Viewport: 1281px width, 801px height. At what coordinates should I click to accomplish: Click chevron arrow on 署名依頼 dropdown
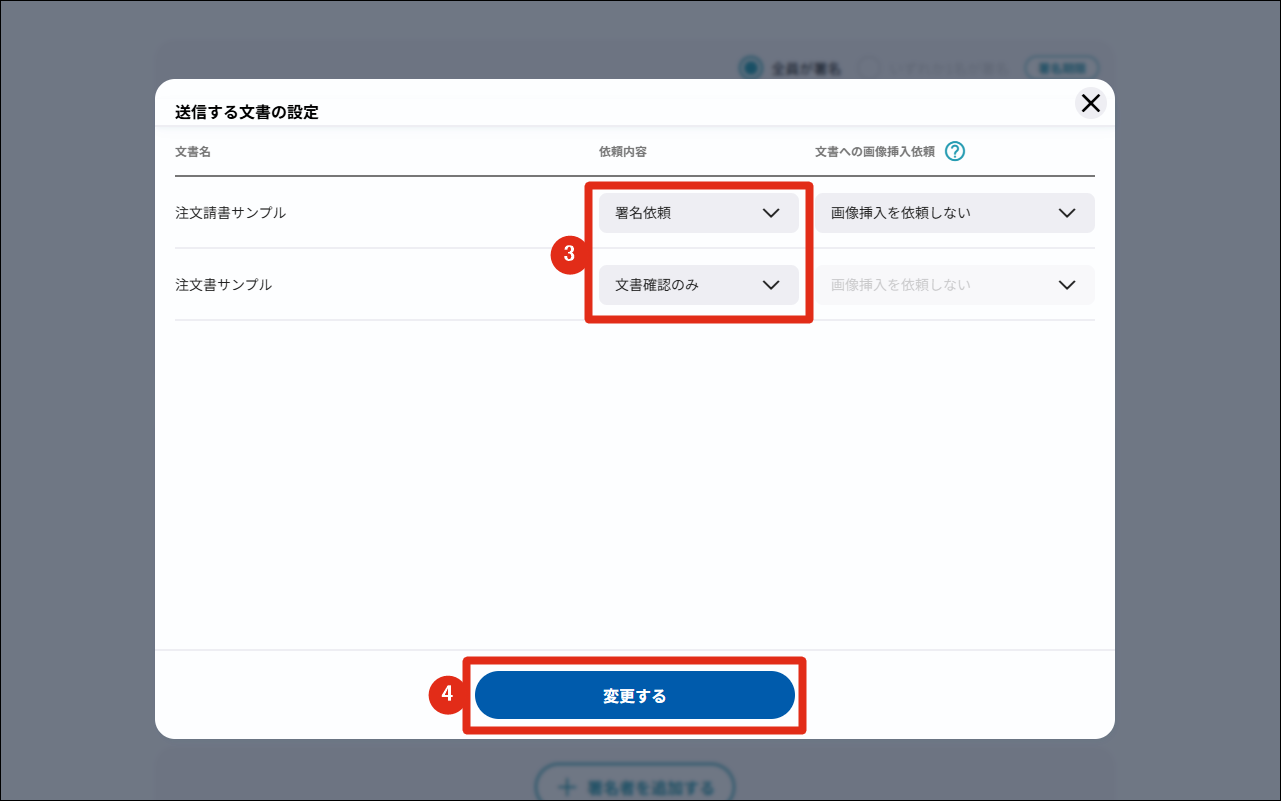[x=770, y=213]
